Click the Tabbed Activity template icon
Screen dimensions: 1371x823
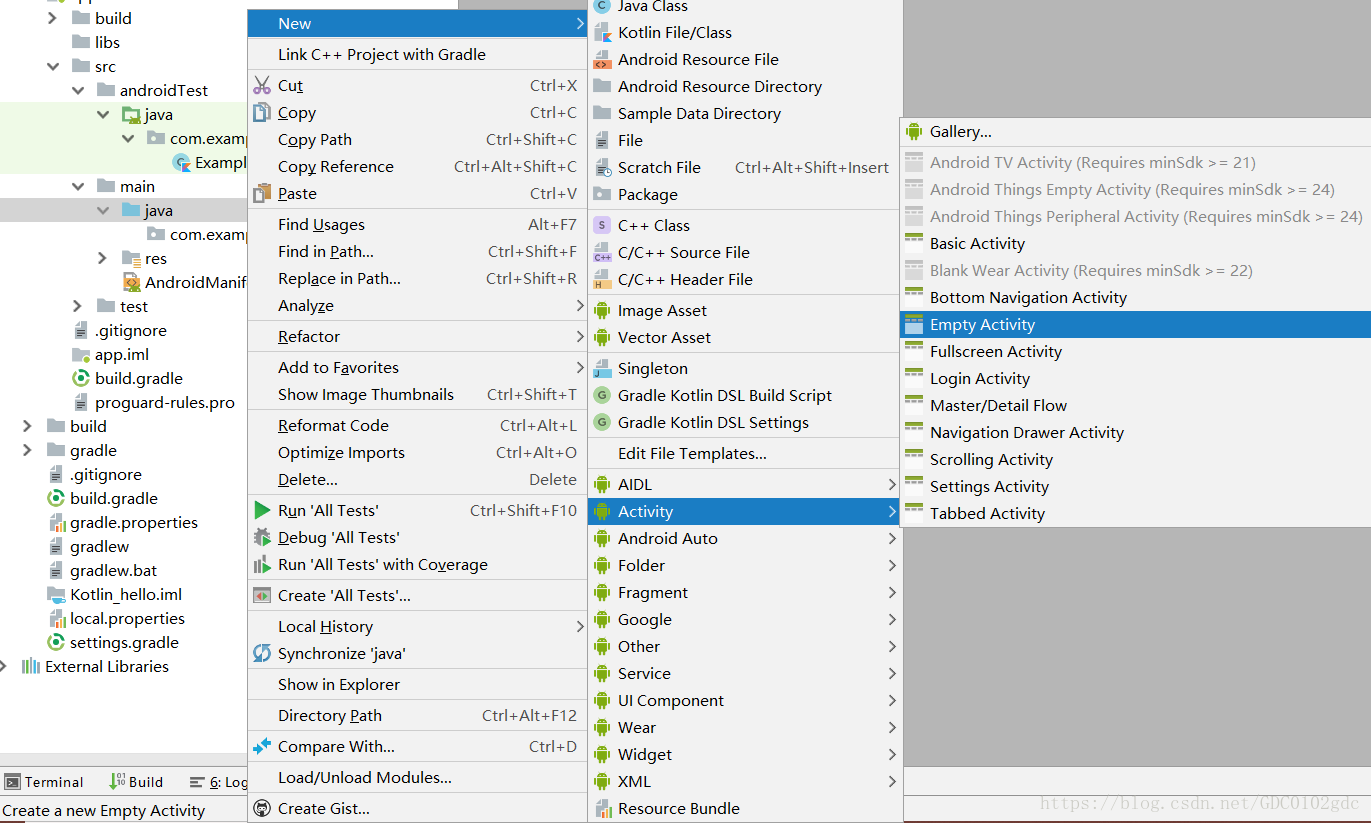[x=913, y=514]
